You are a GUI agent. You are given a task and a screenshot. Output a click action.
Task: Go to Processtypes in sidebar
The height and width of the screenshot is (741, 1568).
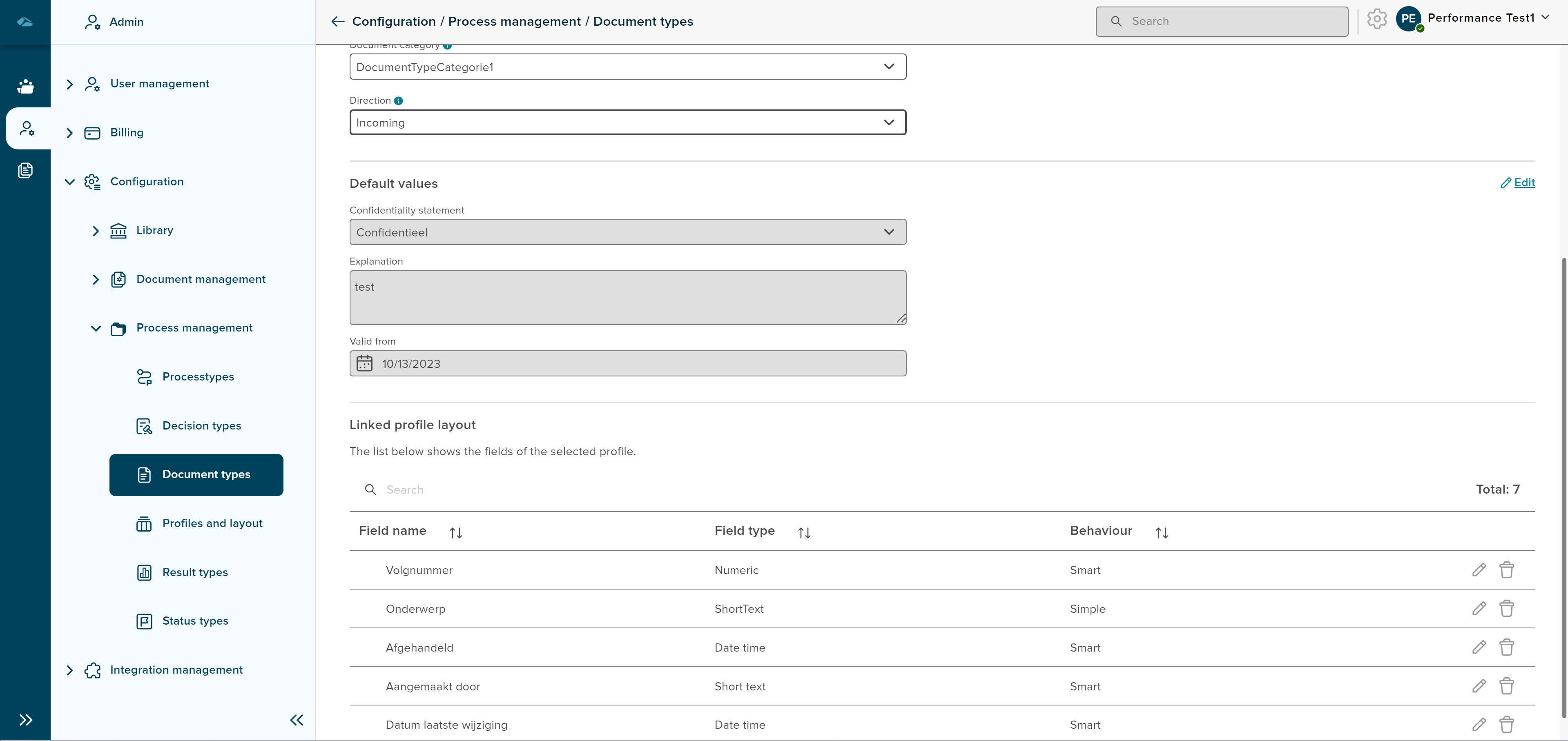[x=198, y=376]
